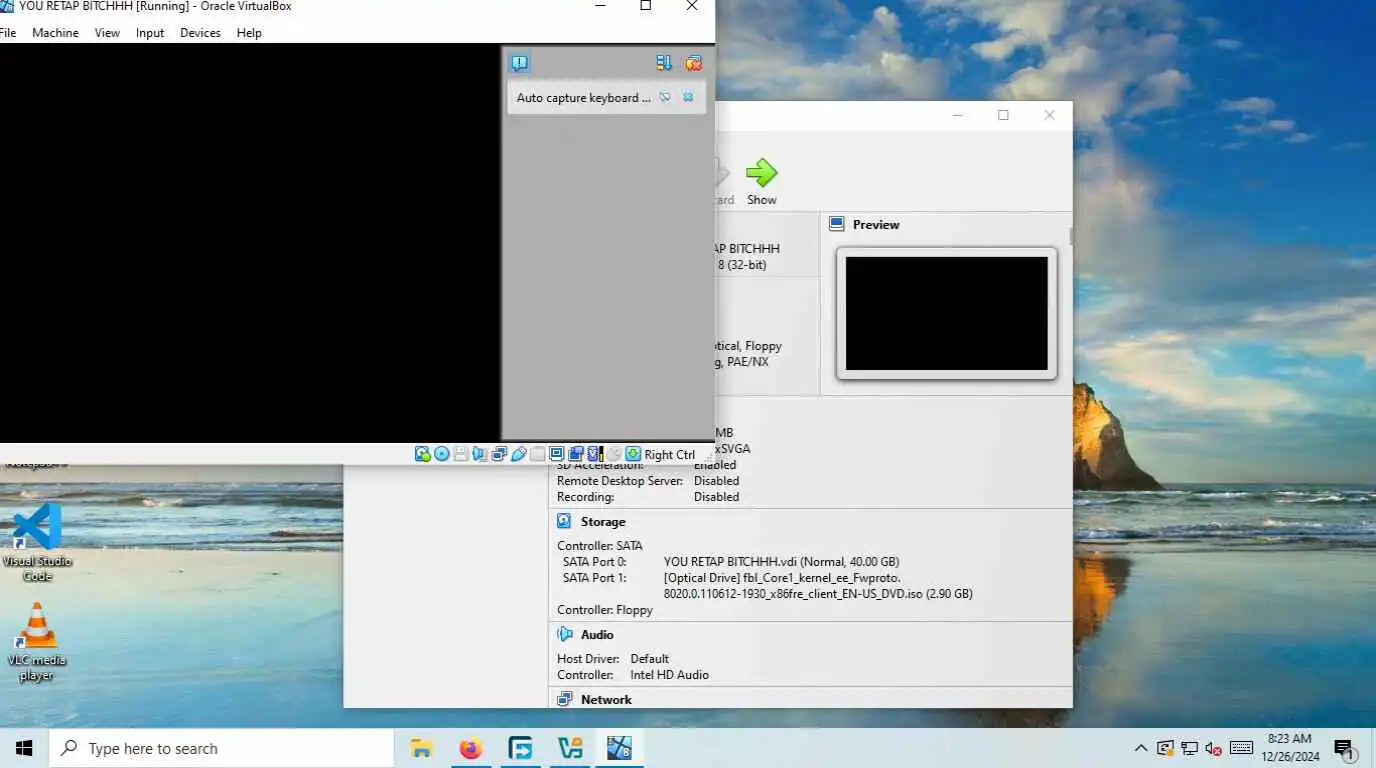Open the Machine menu

55,33
